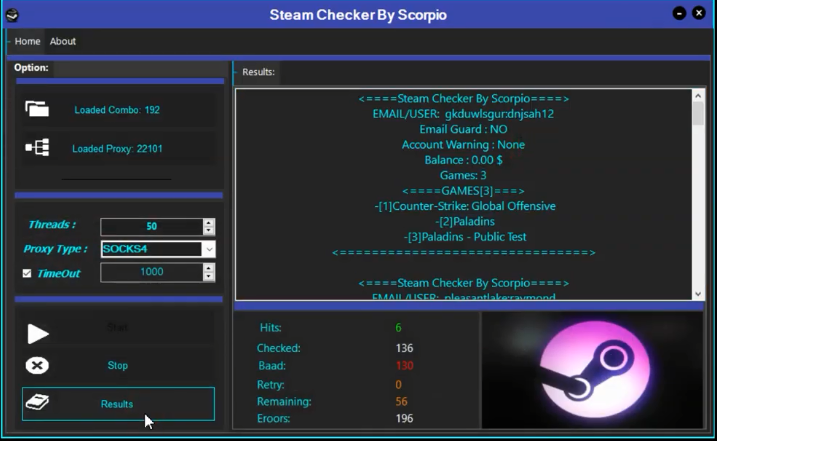Viewport: 819px width, 460px height.
Task: Click the Remaining value 56
Action: (401, 402)
